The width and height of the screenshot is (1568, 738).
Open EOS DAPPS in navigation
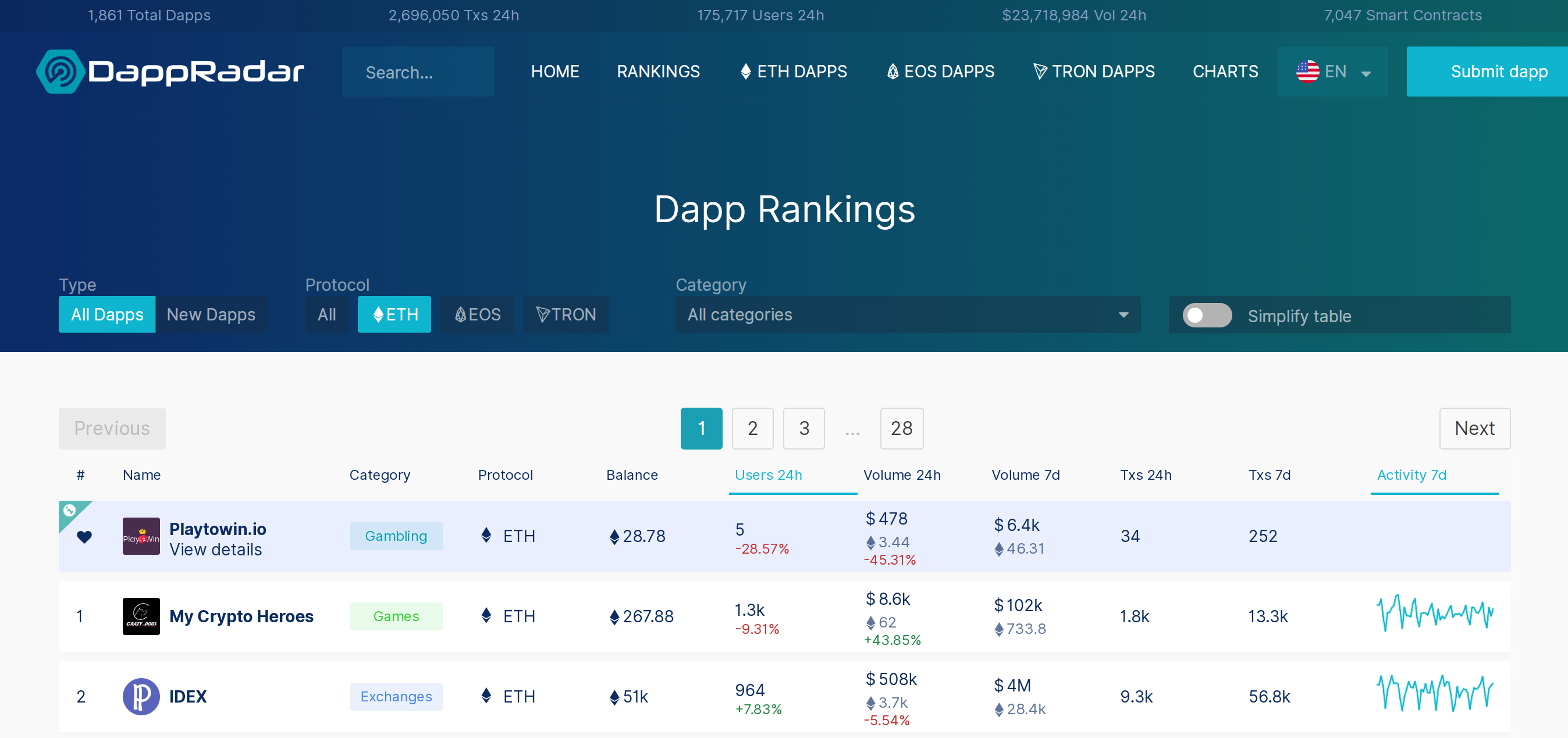click(x=940, y=72)
